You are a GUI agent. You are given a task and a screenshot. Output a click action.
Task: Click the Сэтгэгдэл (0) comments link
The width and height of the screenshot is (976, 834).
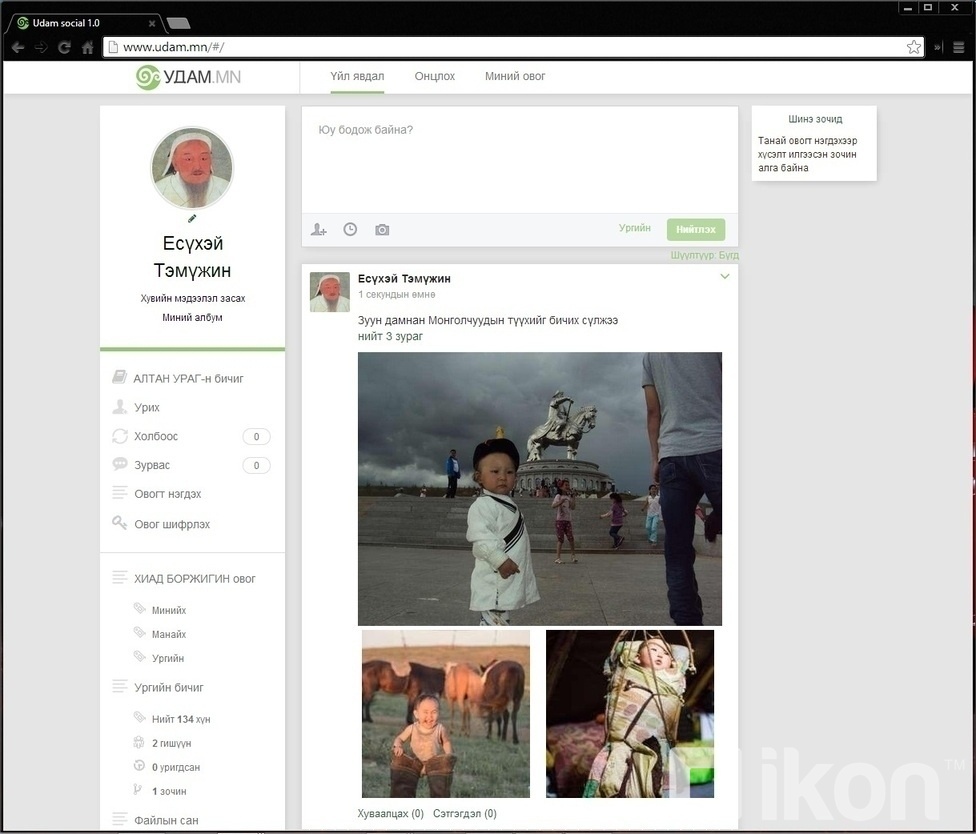(465, 814)
